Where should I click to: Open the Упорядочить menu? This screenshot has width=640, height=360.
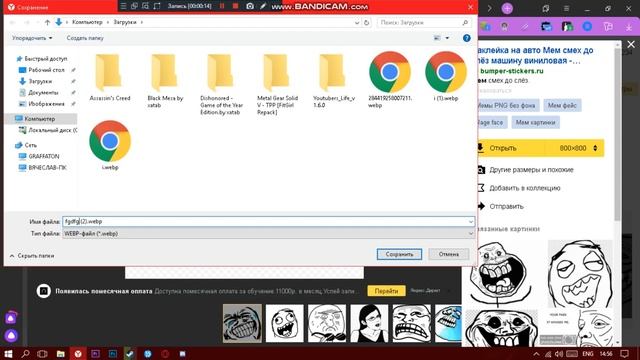point(32,38)
